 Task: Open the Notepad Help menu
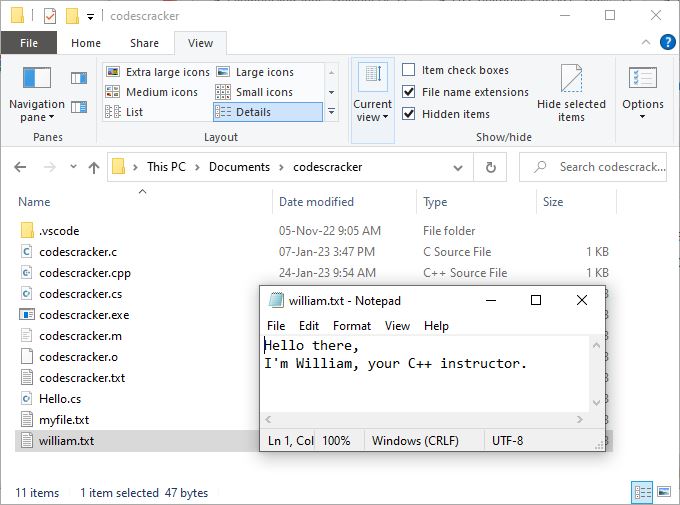[x=436, y=326]
